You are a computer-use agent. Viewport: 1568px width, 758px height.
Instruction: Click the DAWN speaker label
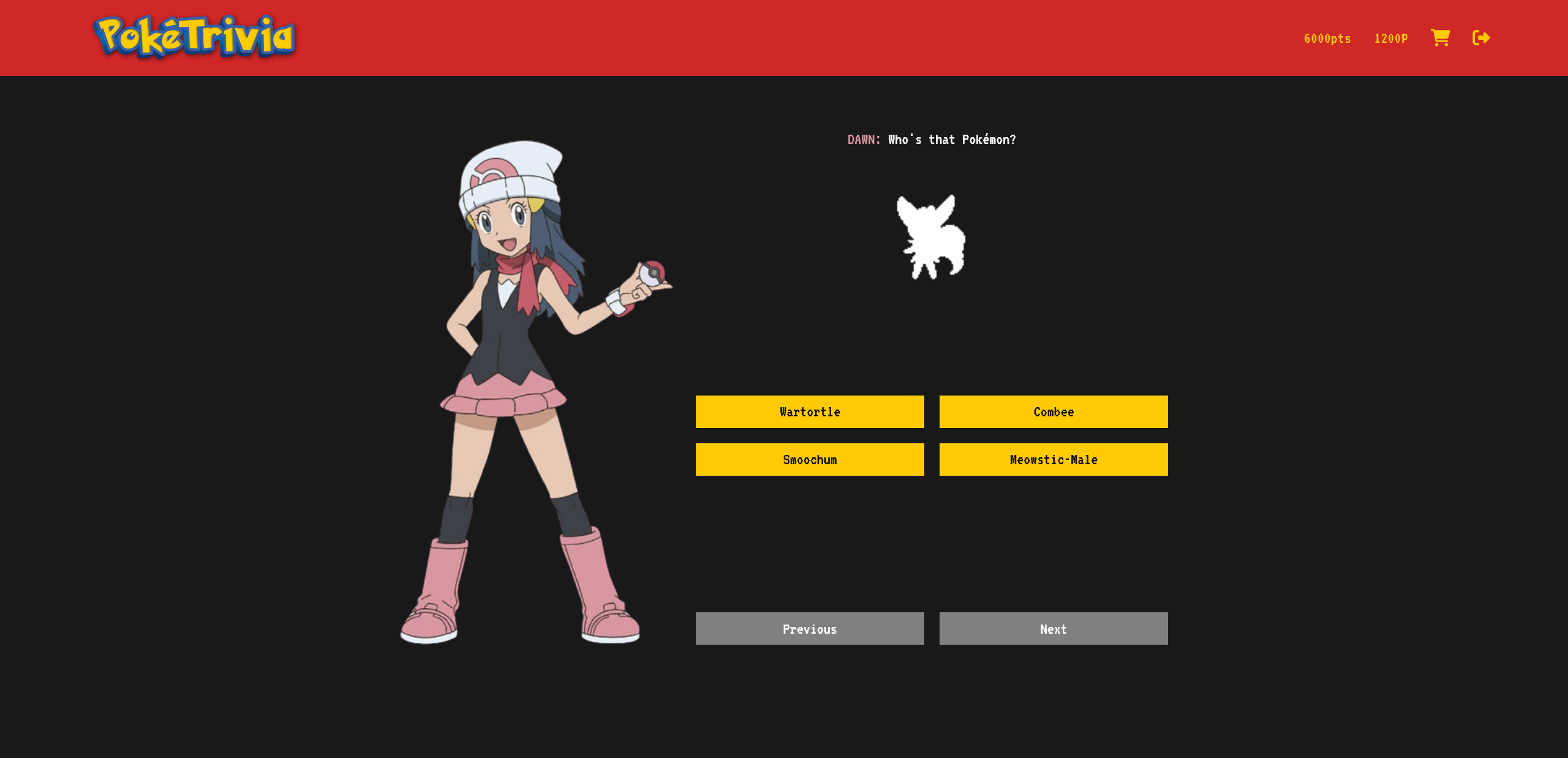(x=863, y=140)
